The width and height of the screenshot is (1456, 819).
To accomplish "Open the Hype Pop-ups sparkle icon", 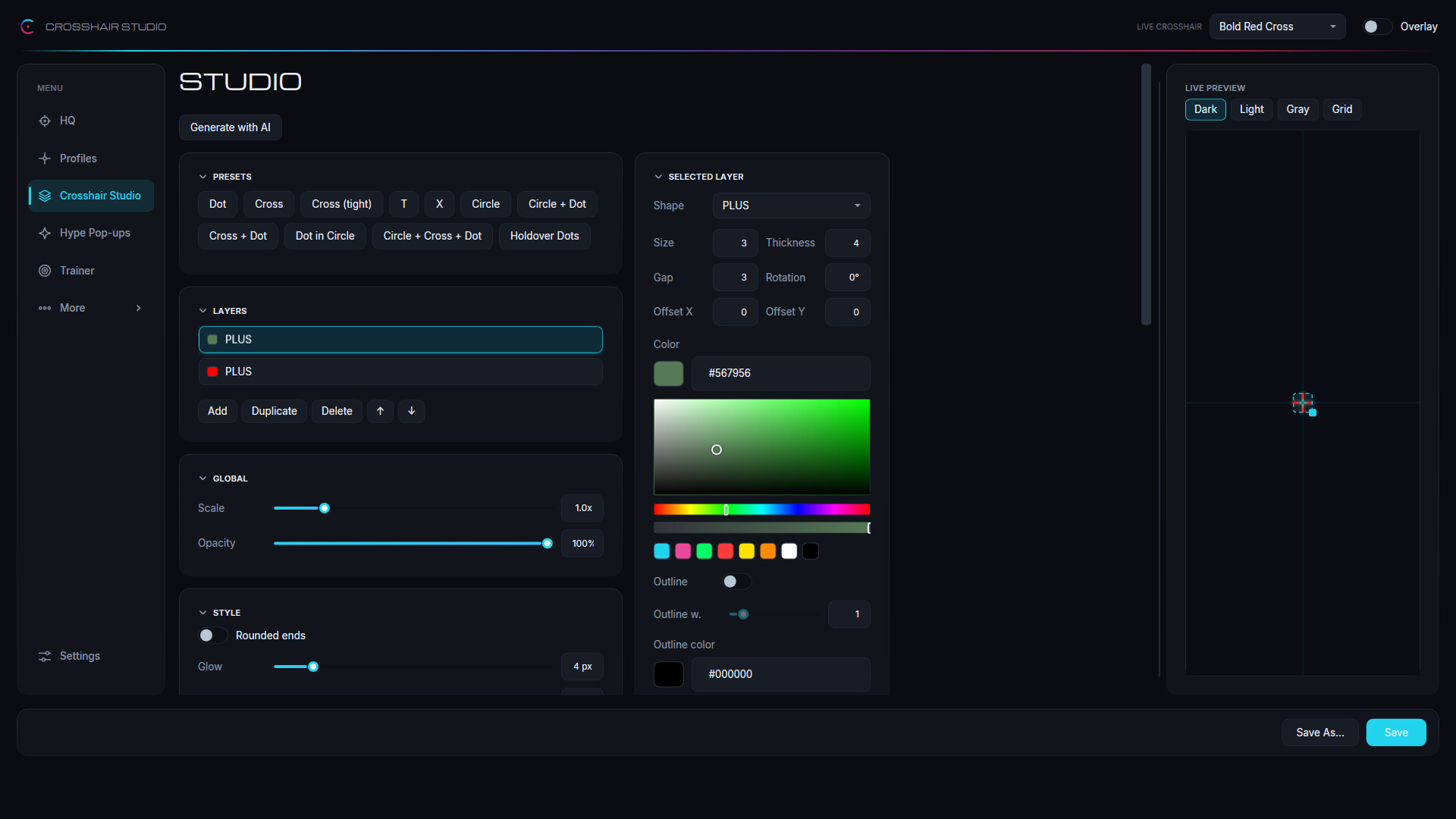I will coord(45,233).
